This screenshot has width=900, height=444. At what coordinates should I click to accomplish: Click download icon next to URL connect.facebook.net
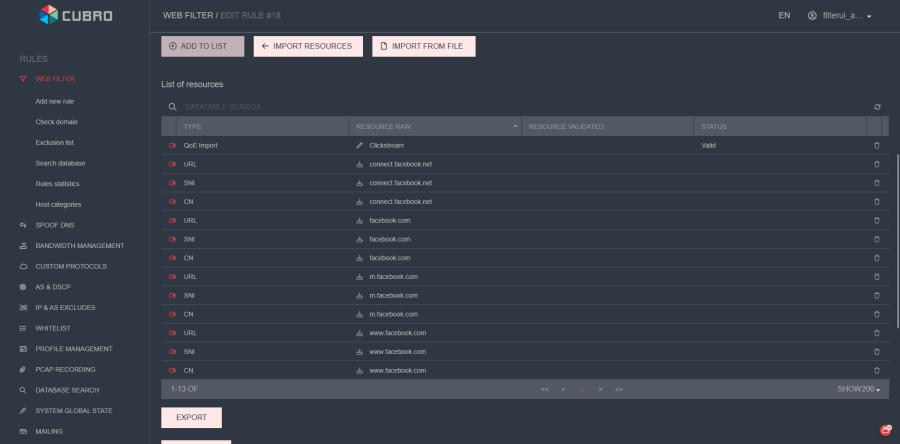click(x=359, y=164)
